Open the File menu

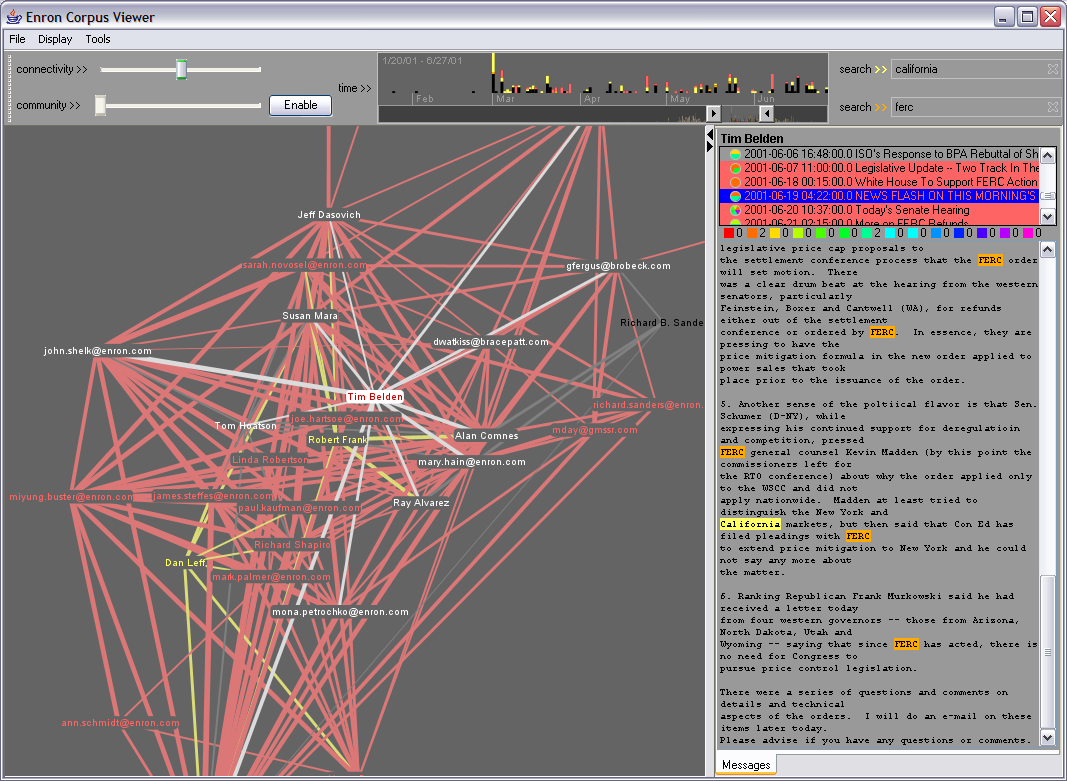[17, 39]
